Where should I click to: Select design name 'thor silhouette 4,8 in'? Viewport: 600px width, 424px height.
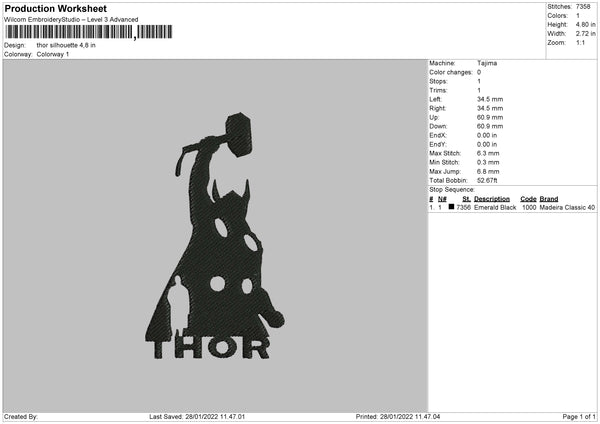click(66, 45)
